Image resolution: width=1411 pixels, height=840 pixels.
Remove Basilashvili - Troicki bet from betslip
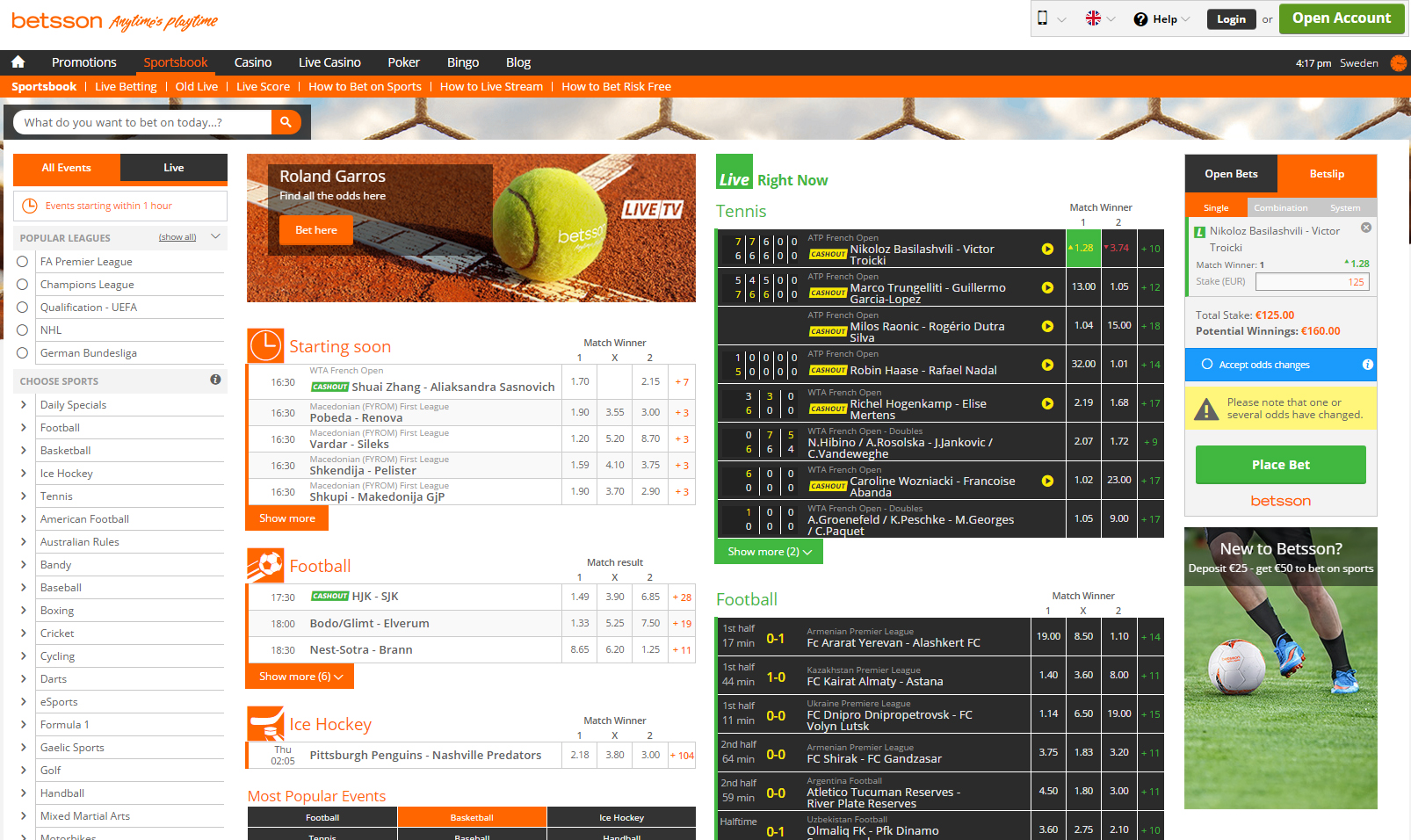tap(1366, 228)
